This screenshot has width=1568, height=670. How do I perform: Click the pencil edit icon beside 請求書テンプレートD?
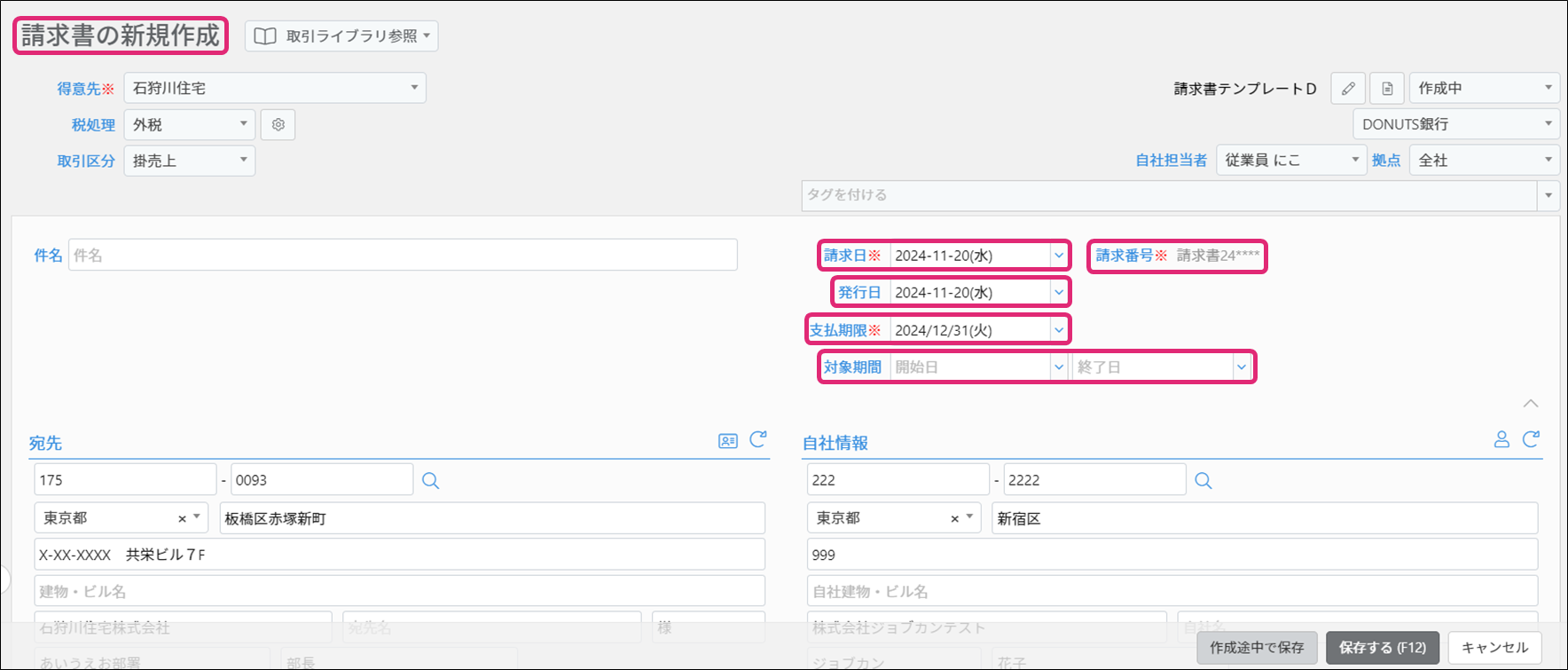click(1348, 89)
